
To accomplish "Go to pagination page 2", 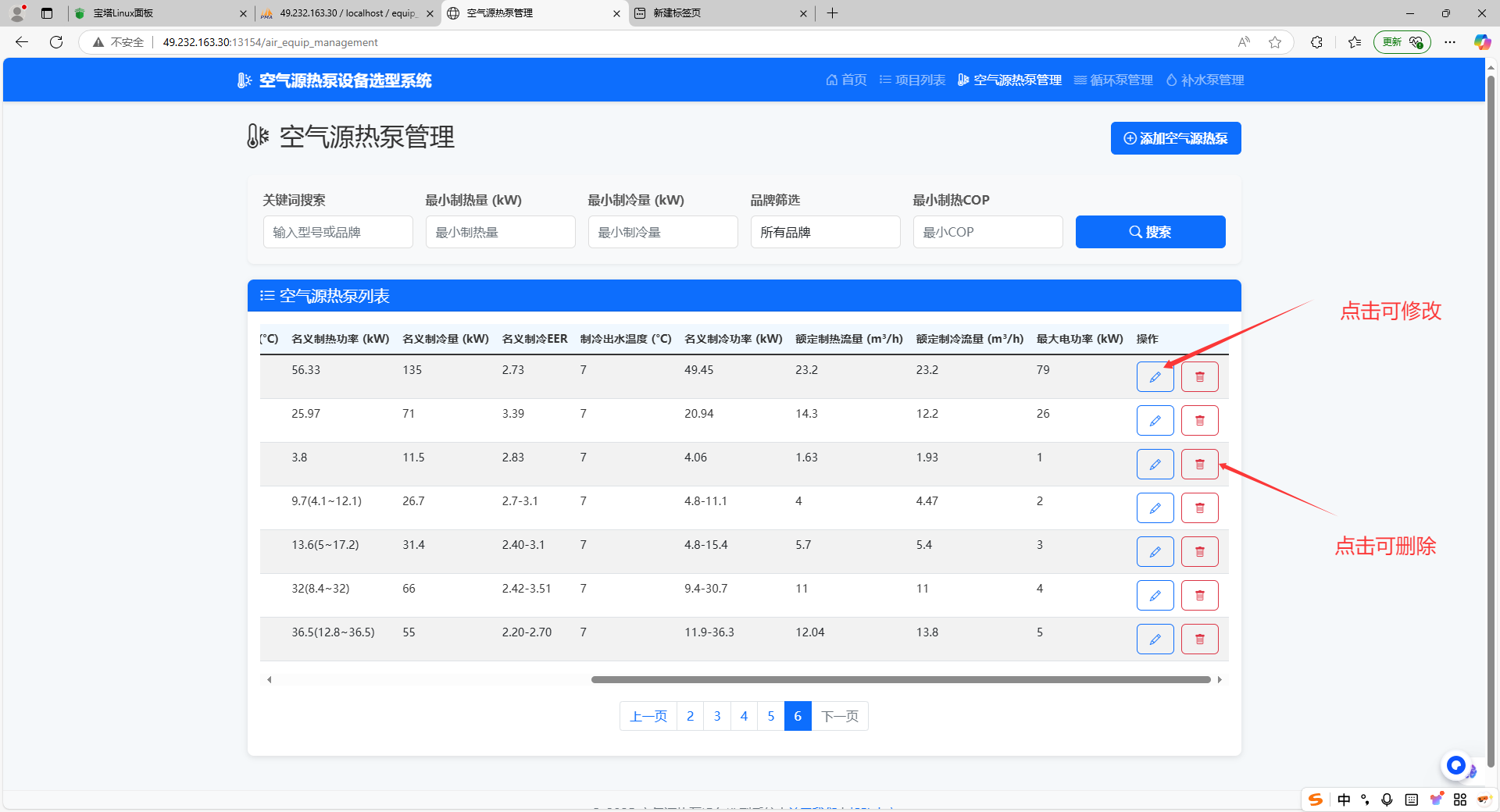I will click(691, 716).
